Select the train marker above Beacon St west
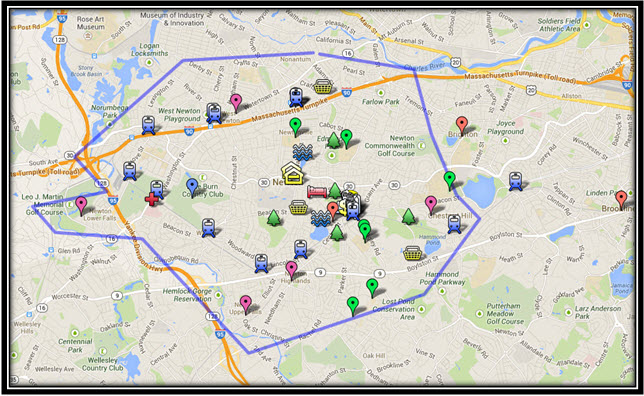This screenshot has height=396, width=644. click(x=209, y=228)
